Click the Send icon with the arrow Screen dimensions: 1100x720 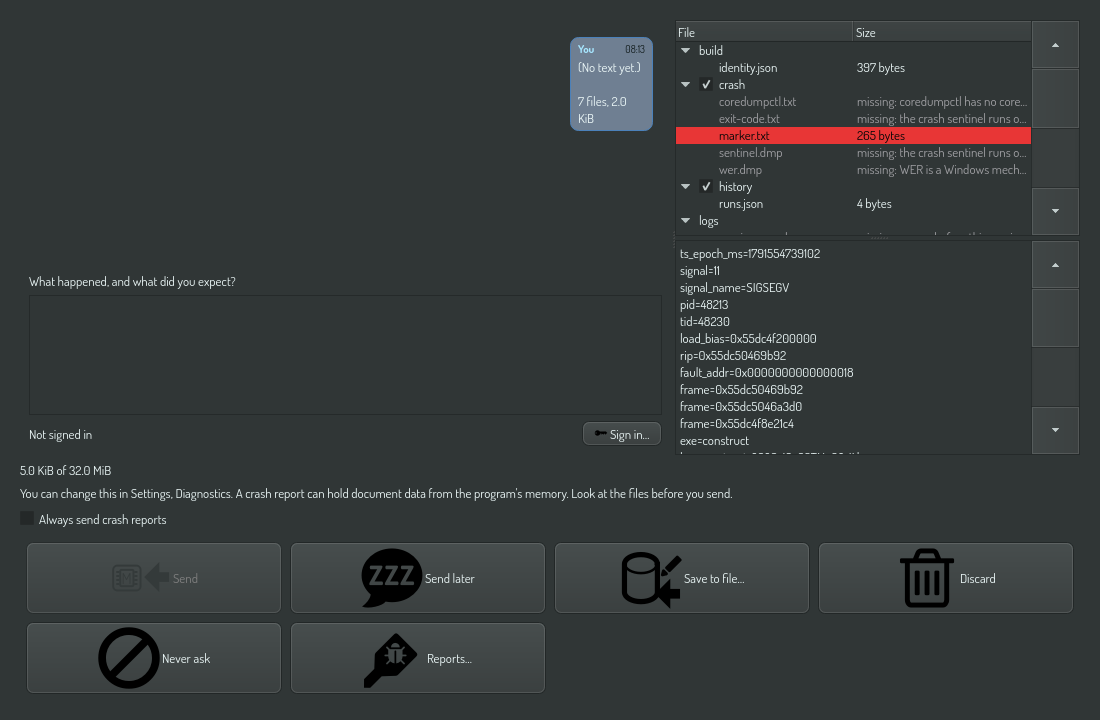click(x=141, y=578)
